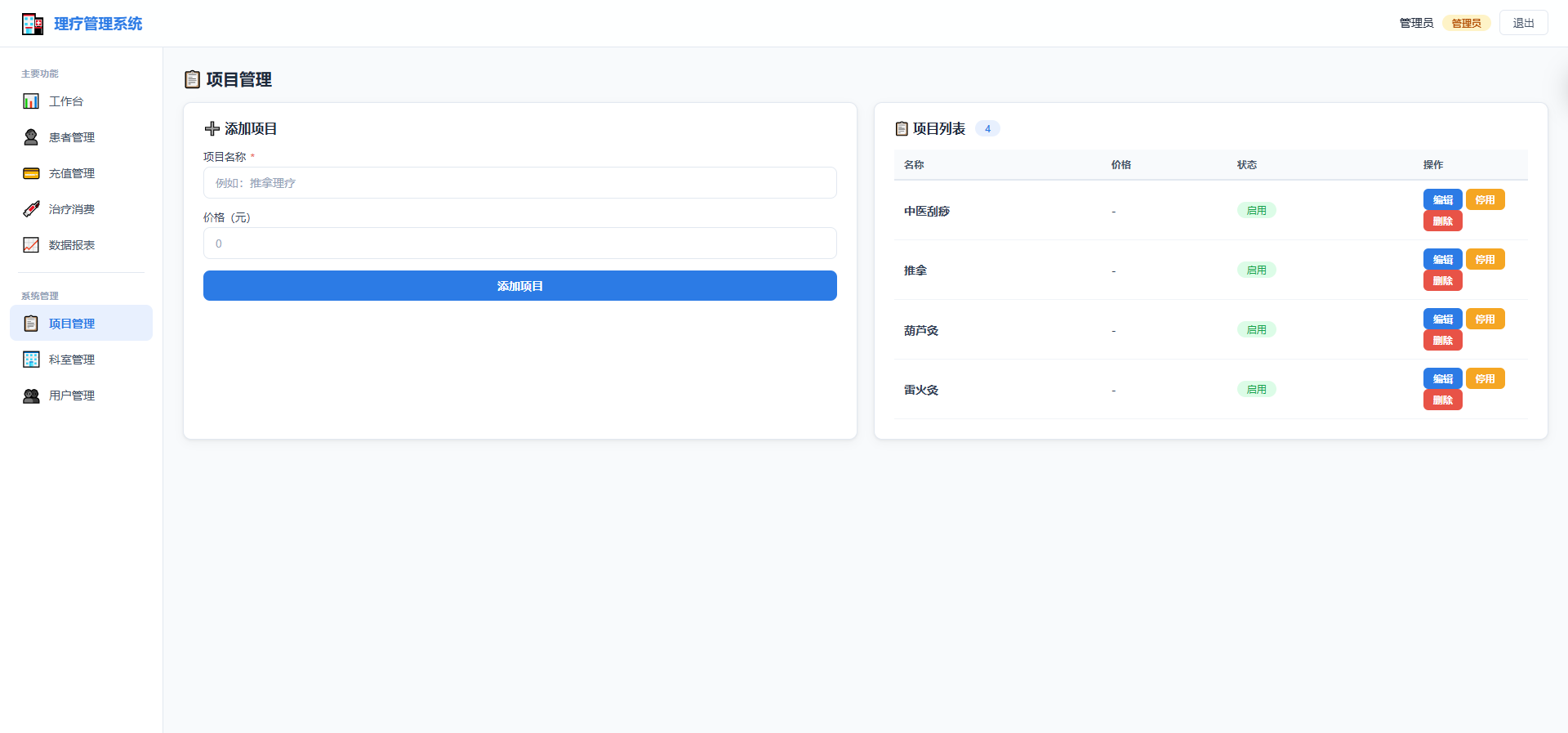Viewport: 1568px width, 733px height.
Task: Disable 雷火灸 using 停用 button
Action: click(1485, 378)
